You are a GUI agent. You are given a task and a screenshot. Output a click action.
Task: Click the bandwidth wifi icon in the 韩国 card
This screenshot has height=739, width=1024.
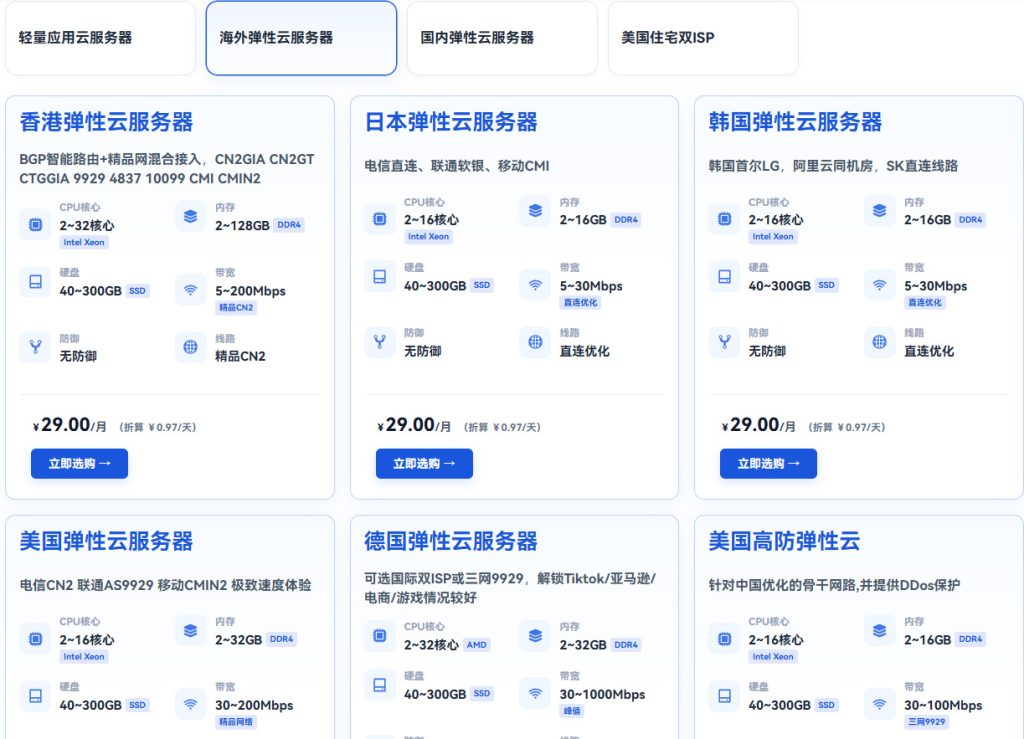click(x=880, y=285)
